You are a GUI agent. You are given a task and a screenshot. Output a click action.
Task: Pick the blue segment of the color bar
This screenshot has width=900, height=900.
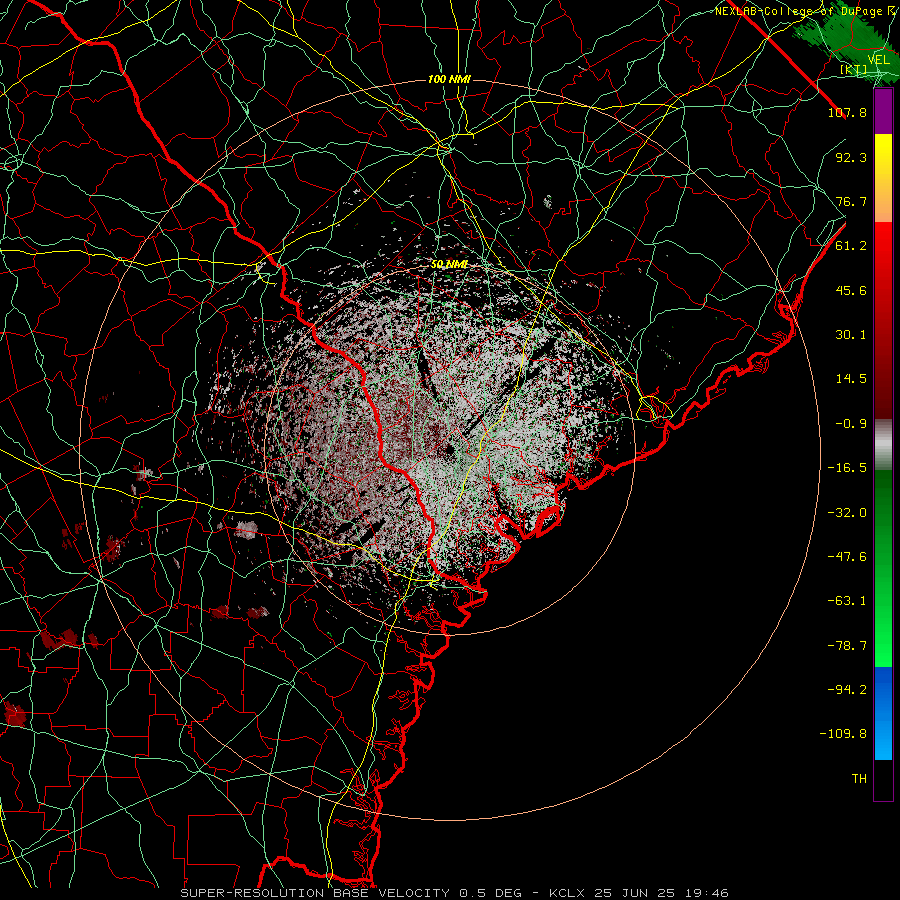pos(883,713)
